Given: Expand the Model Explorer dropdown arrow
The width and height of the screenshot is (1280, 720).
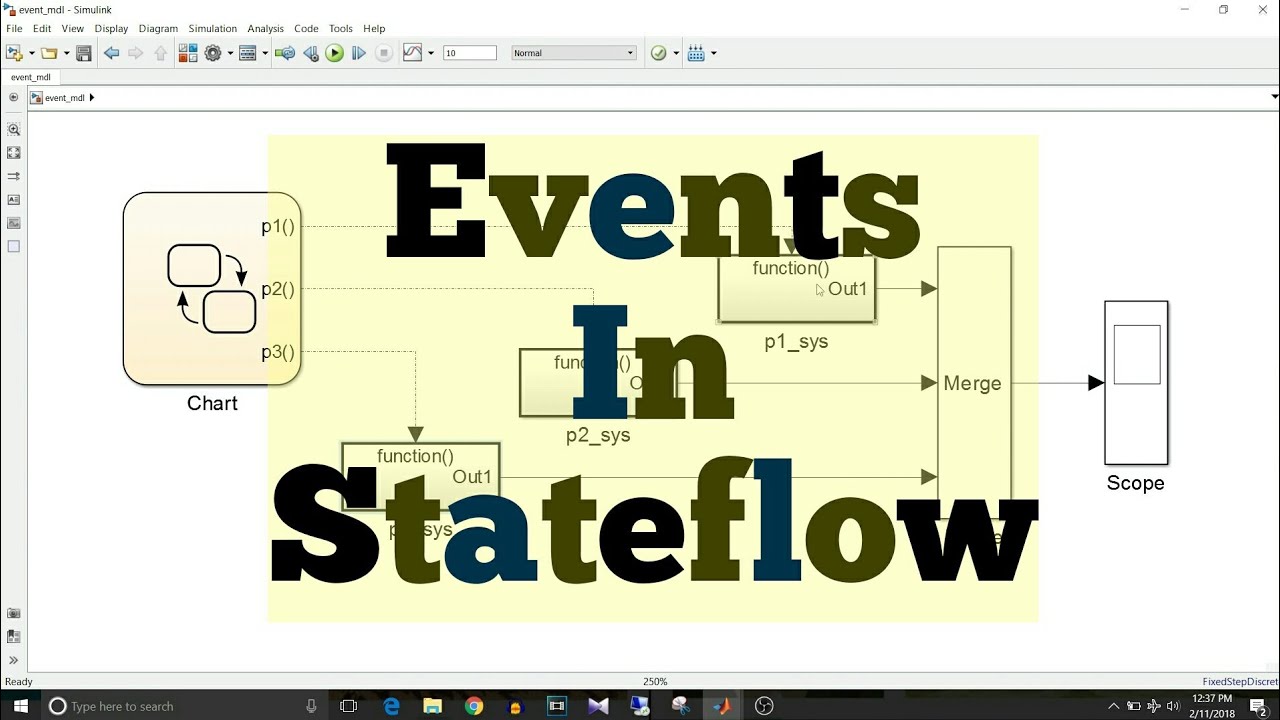Looking at the screenshot, I should [264, 53].
